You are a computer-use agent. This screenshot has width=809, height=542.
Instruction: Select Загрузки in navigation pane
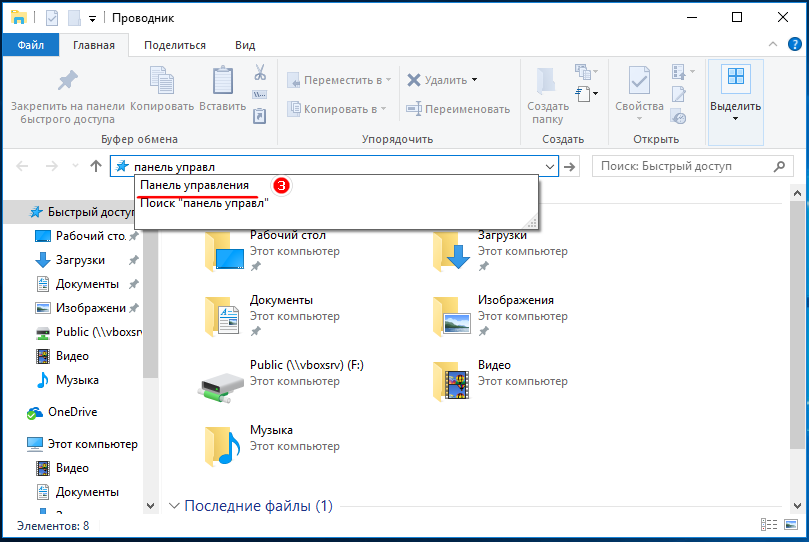[80, 260]
